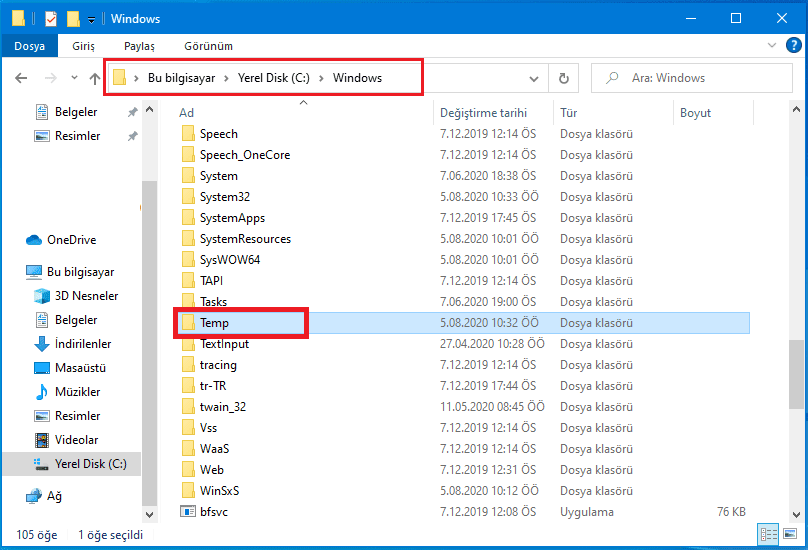The image size is (808, 550).
Task: Refresh the Windows folder view
Action: [564, 78]
